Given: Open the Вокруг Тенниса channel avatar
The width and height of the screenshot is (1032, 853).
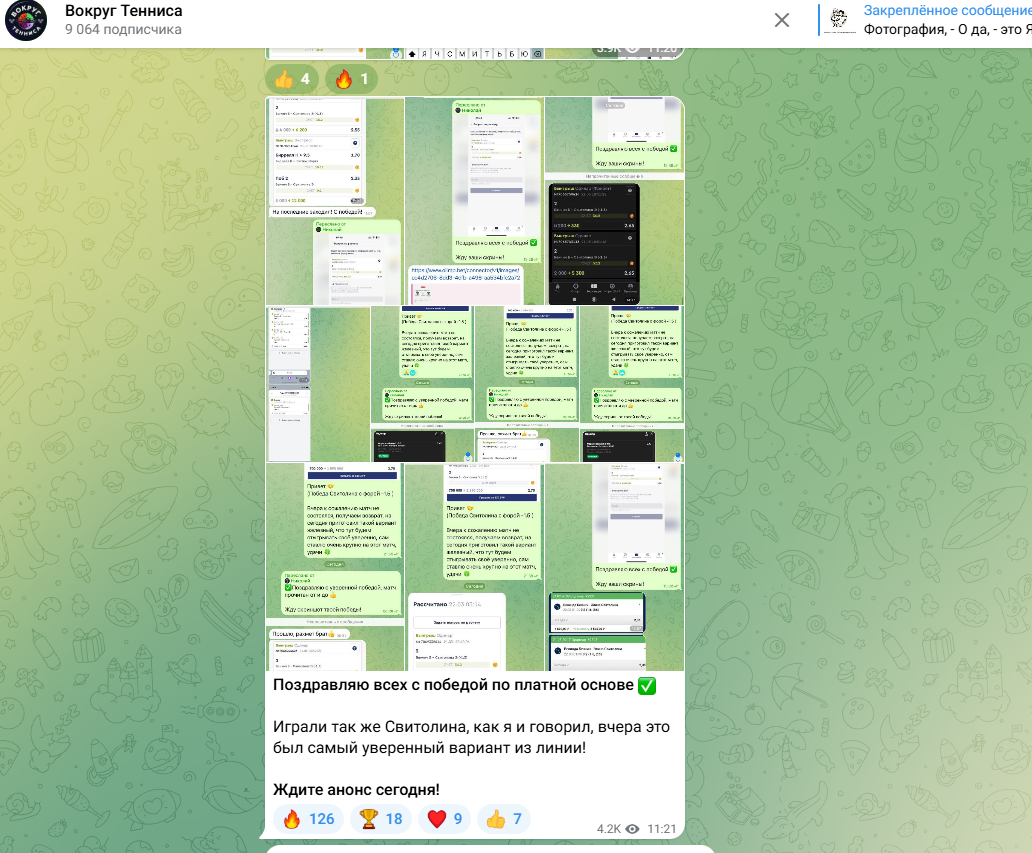Looking at the screenshot, I should (x=25, y=20).
